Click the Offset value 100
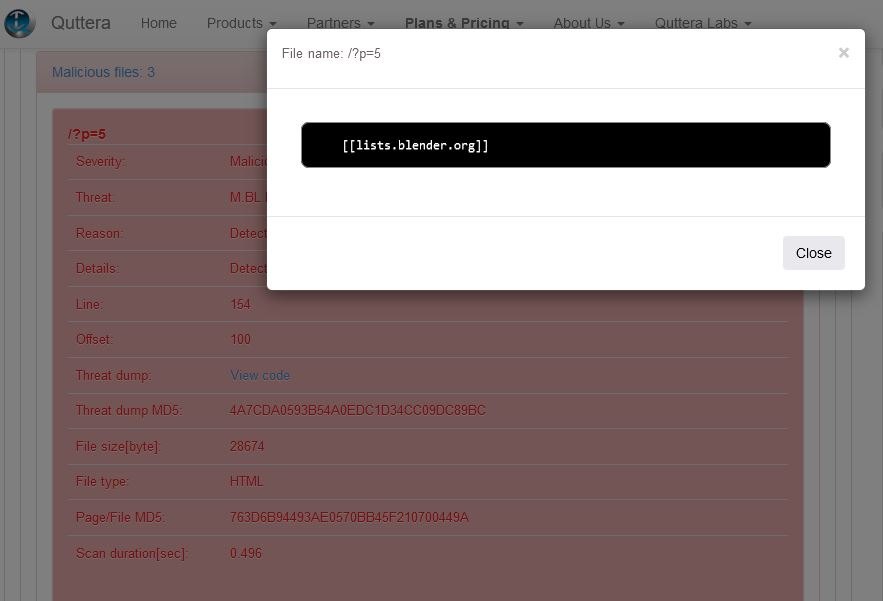 pos(240,339)
